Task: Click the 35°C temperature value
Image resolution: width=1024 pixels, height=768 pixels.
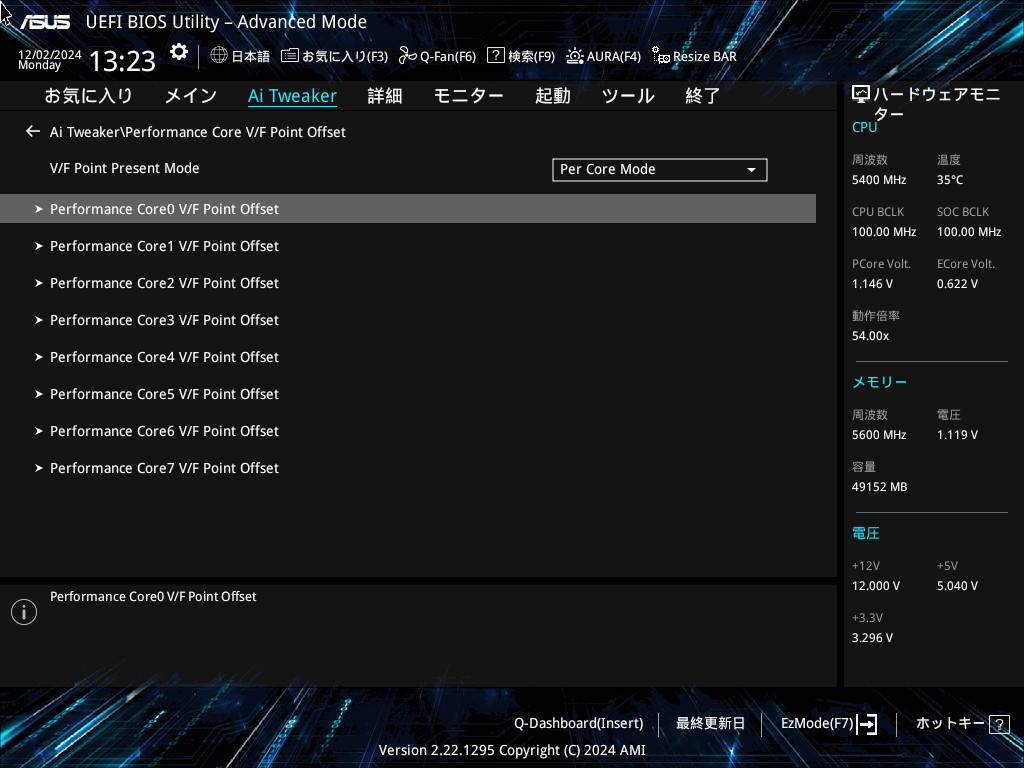Action: point(950,180)
